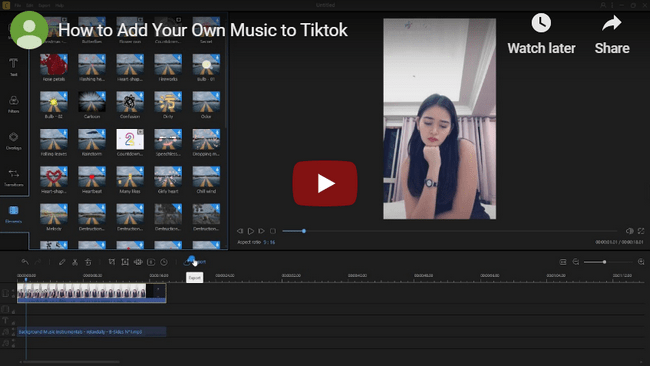Open the uploader's channel avatar
This screenshot has width=650, height=366.
[29, 30]
